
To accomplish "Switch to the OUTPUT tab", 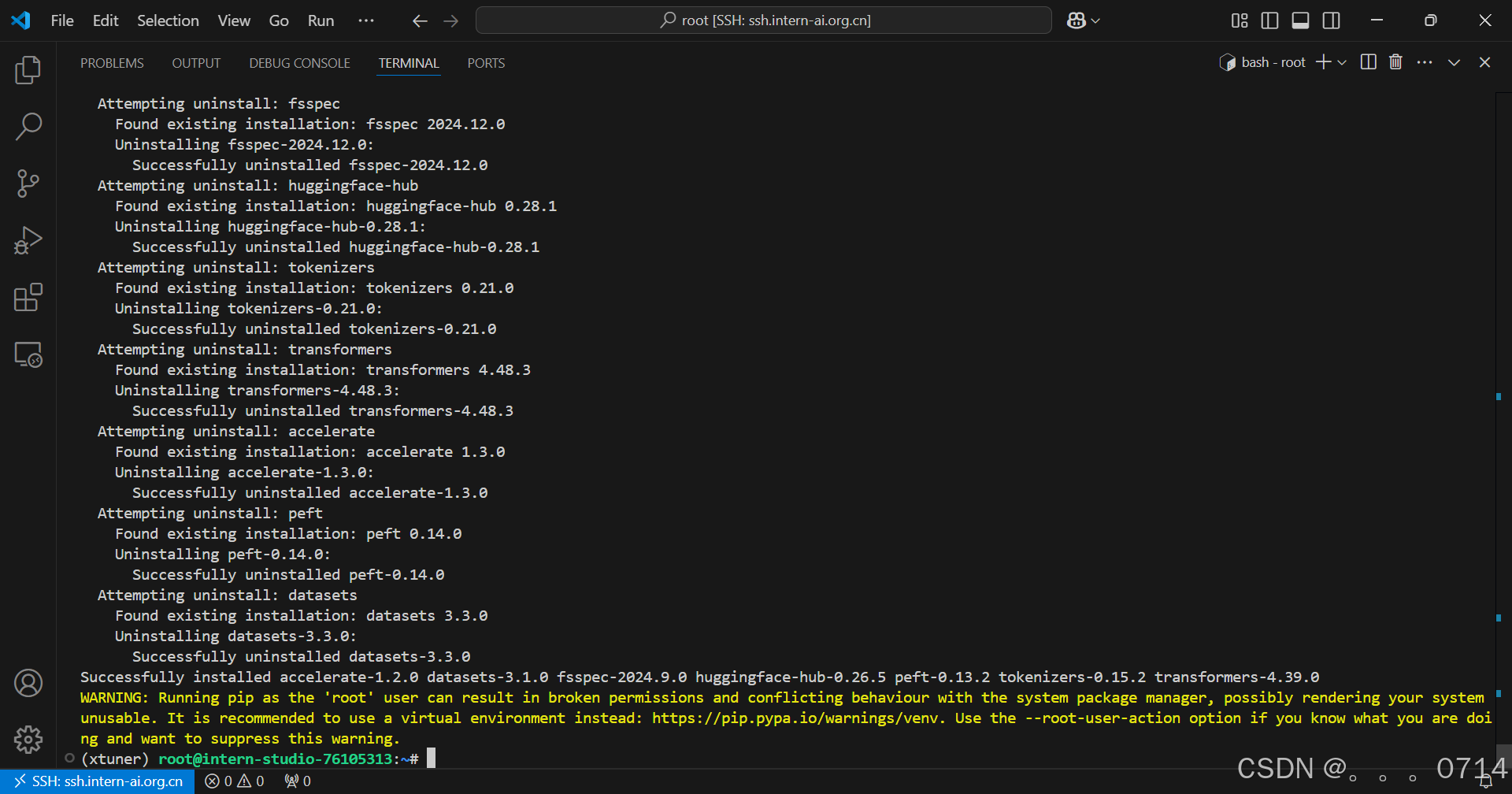I will coord(196,63).
